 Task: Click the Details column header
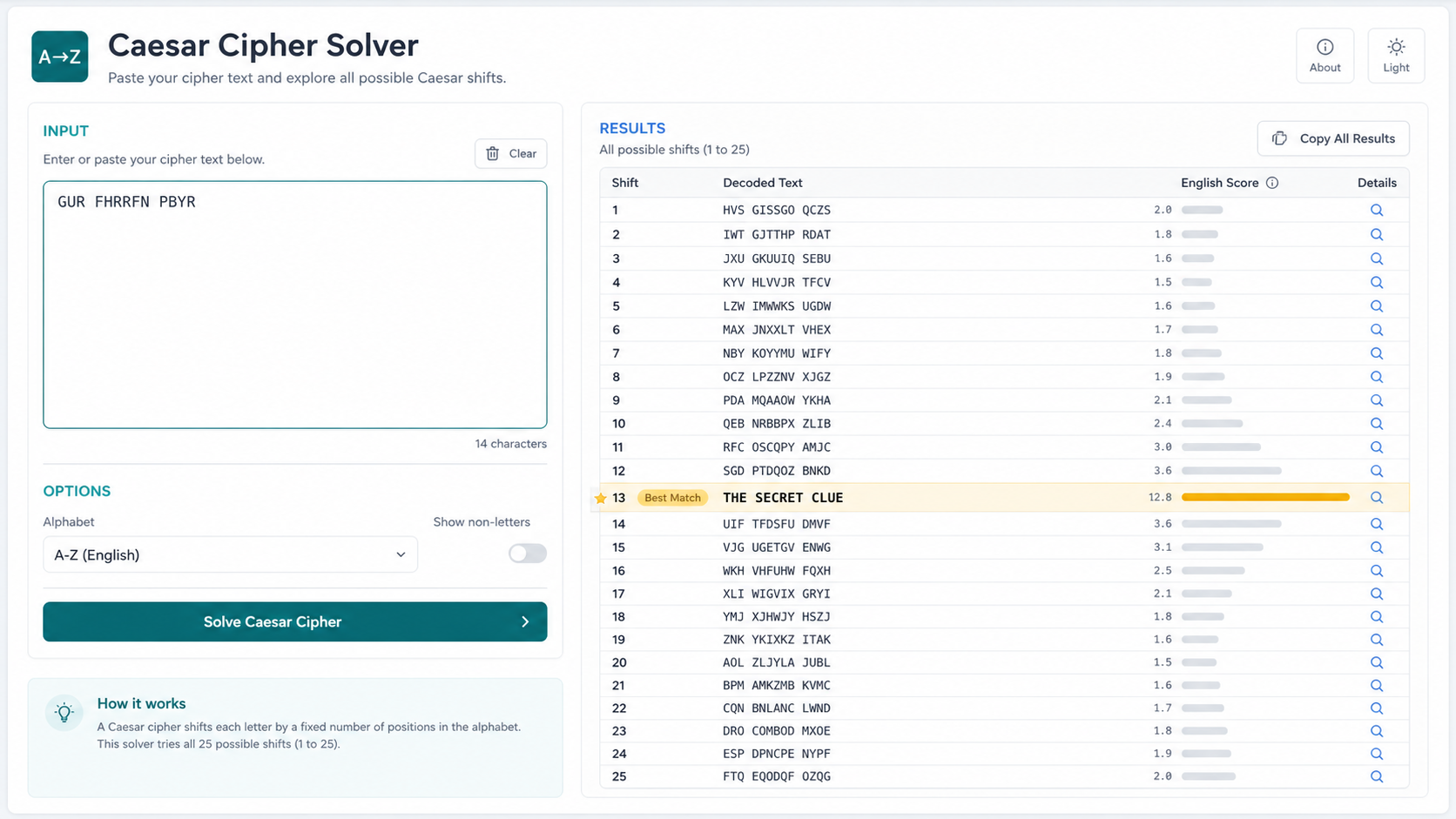tap(1377, 183)
